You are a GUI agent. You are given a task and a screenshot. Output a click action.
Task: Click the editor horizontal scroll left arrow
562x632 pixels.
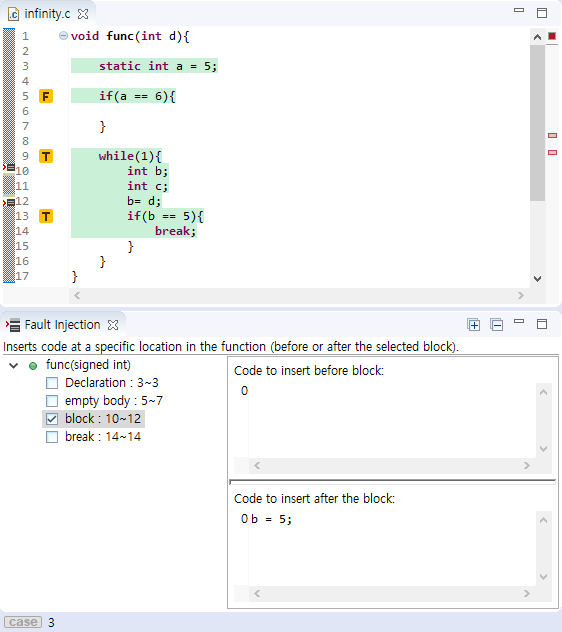tap(77, 295)
